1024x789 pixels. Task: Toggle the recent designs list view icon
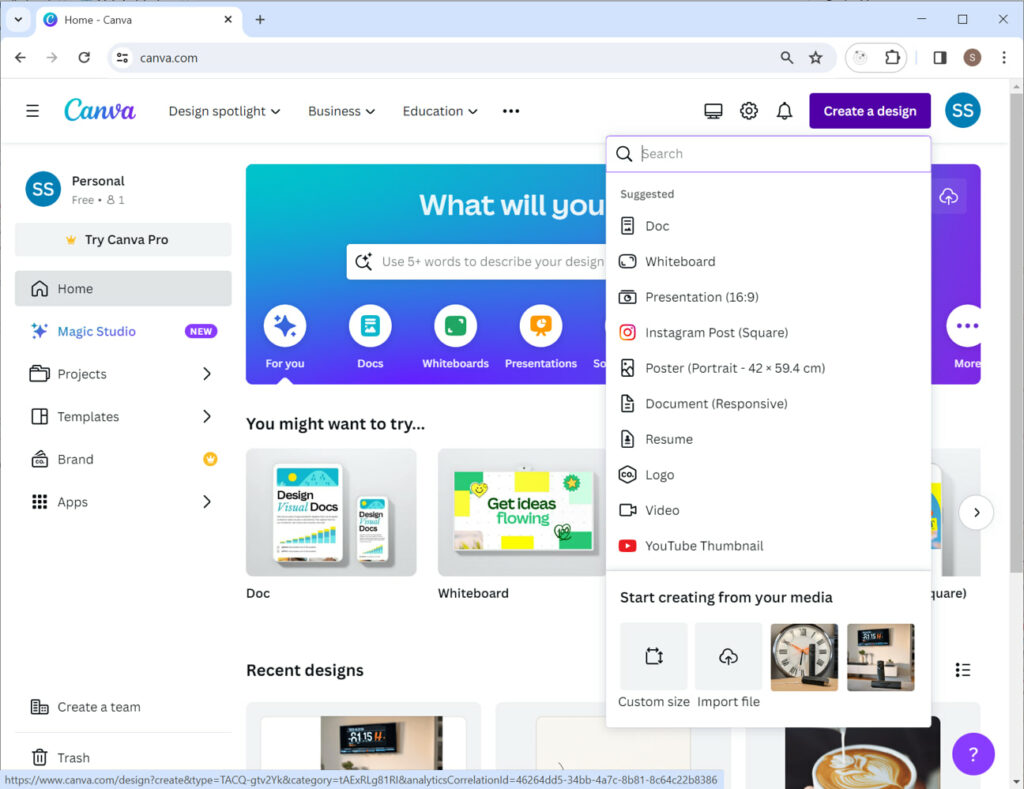(x=962, y=670)
